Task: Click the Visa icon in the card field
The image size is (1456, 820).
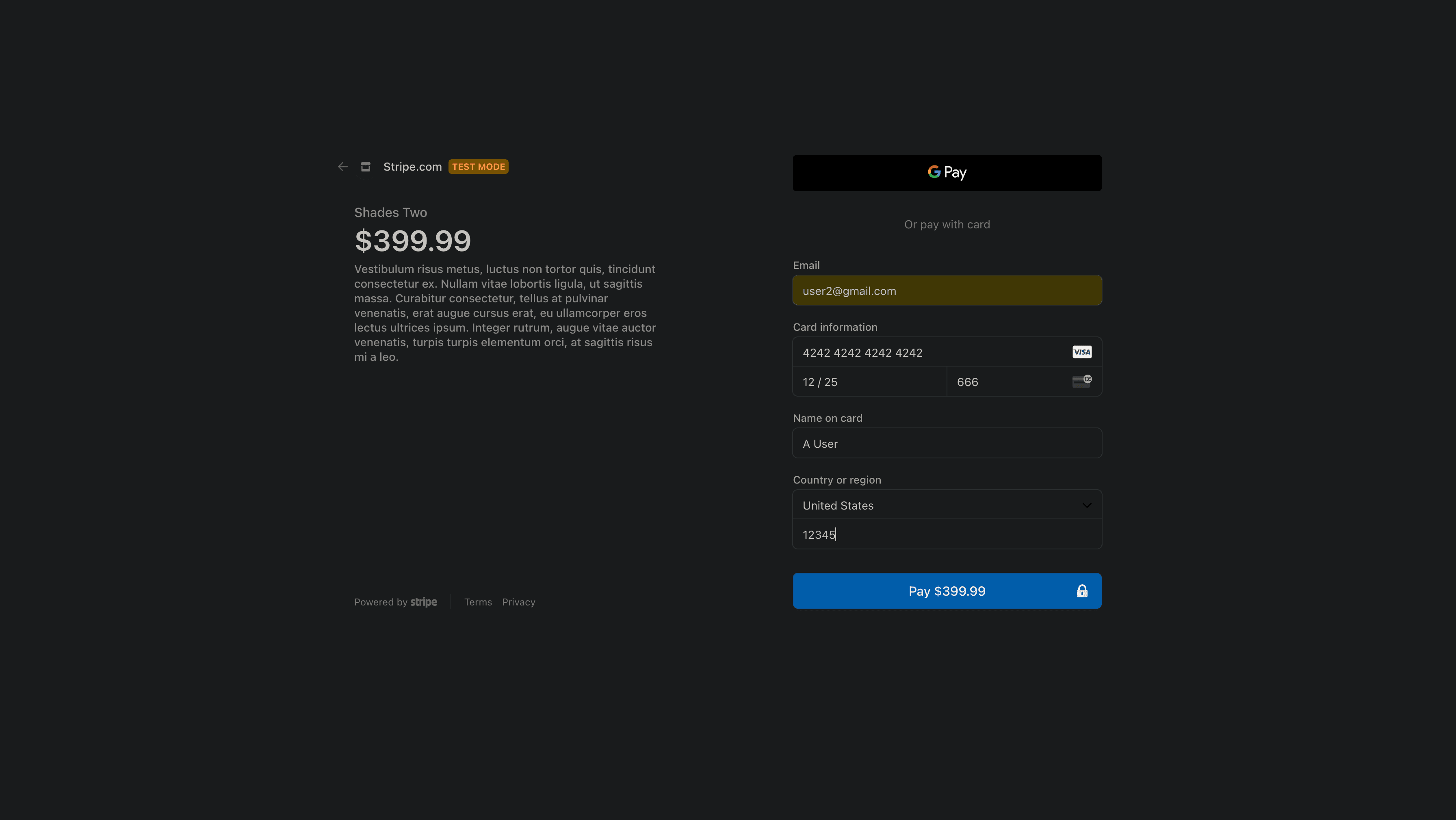Action: (x=1081, y=352)
